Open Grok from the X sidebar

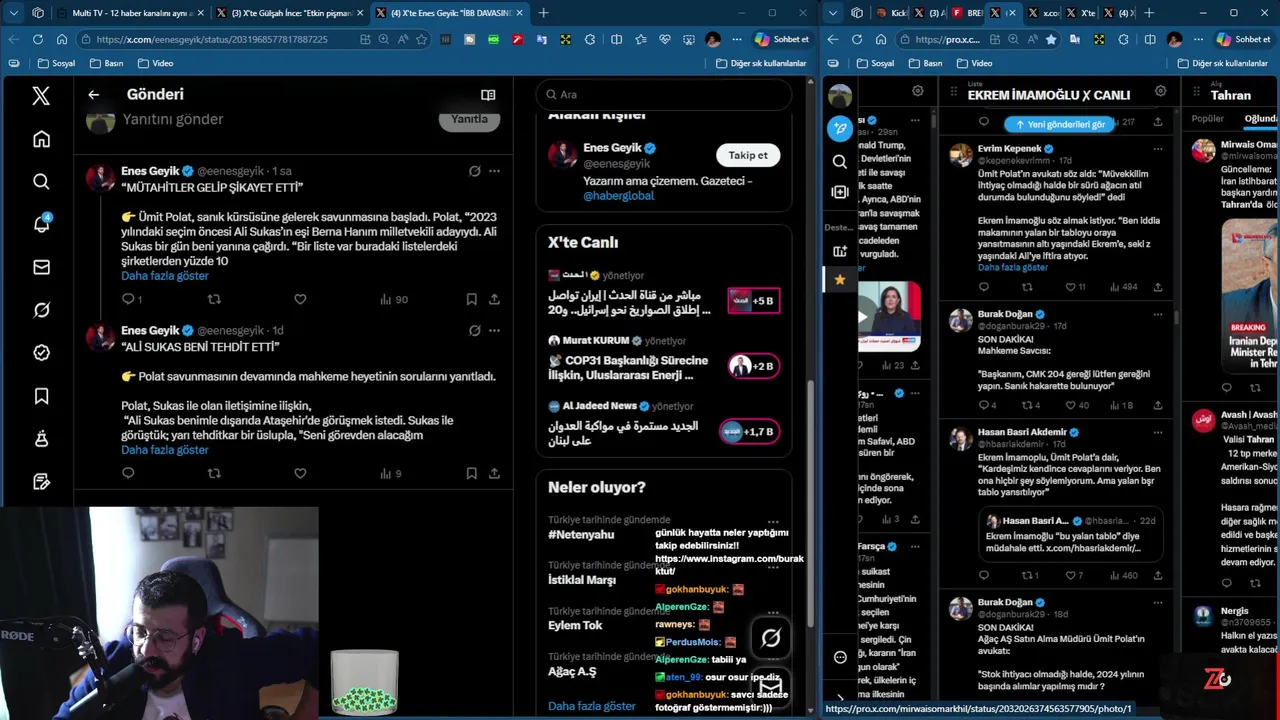pos(41,310)
